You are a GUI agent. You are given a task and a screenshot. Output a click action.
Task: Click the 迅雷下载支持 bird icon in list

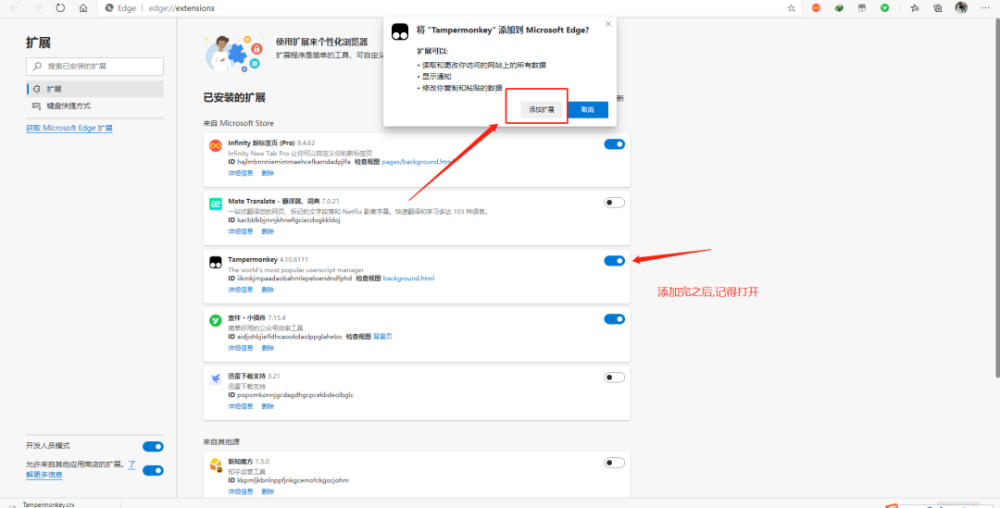216,379
